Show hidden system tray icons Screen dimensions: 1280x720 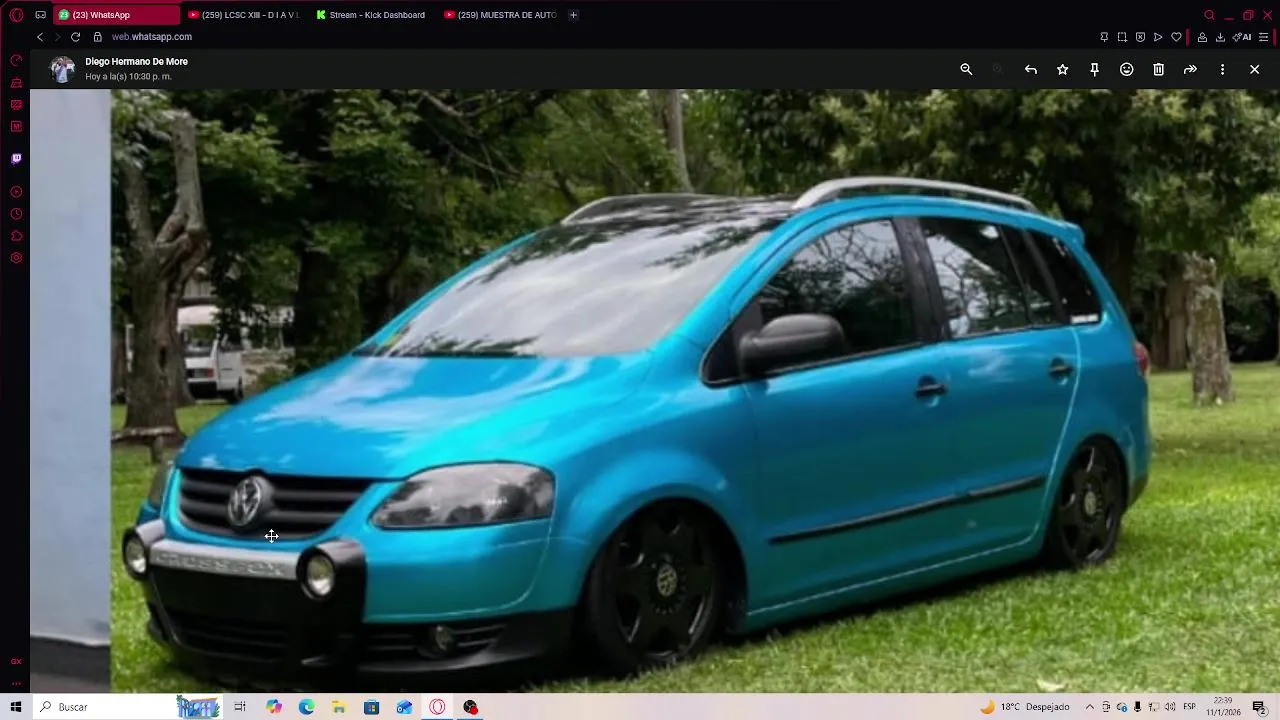click(1090, 707)
